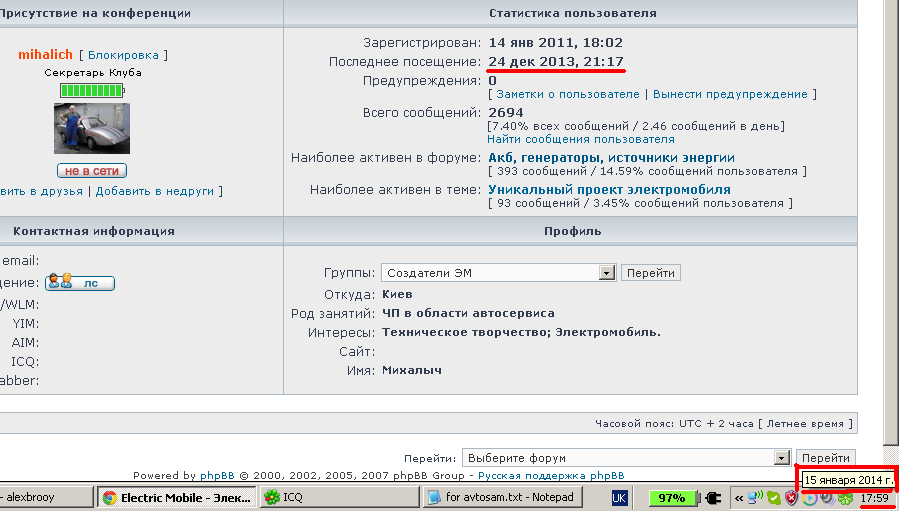Click the 97% battery indicator in the taskbar

click(x=672, y=497)
